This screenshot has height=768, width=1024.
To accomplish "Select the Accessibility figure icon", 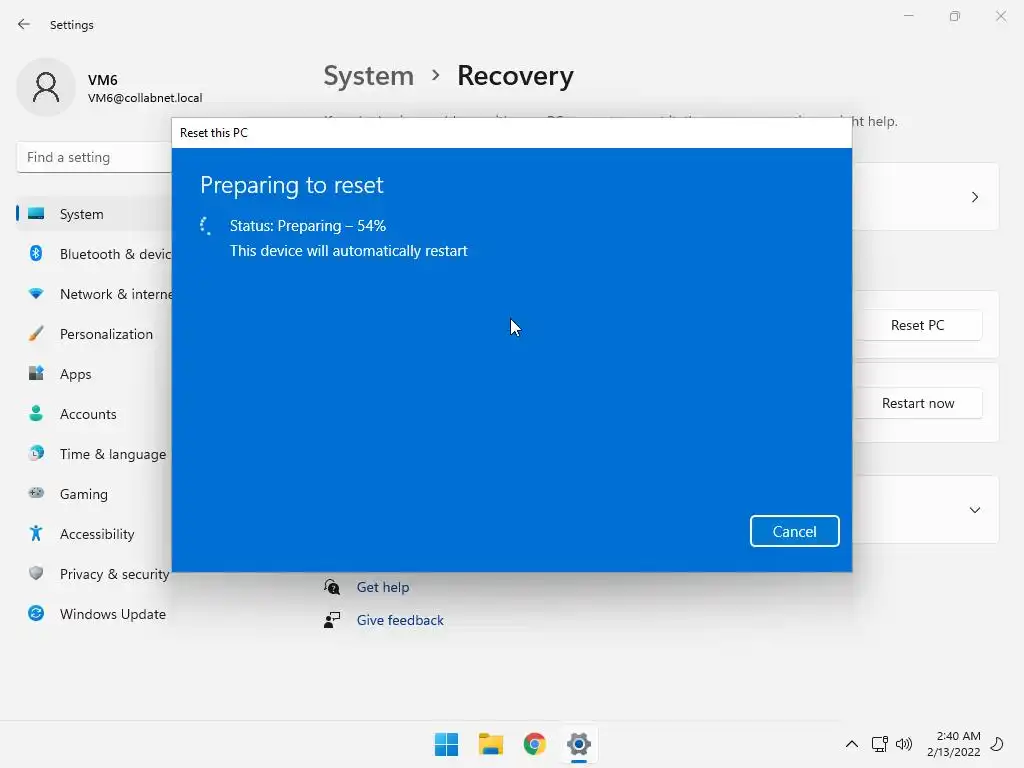I will [x=36, y=534].
